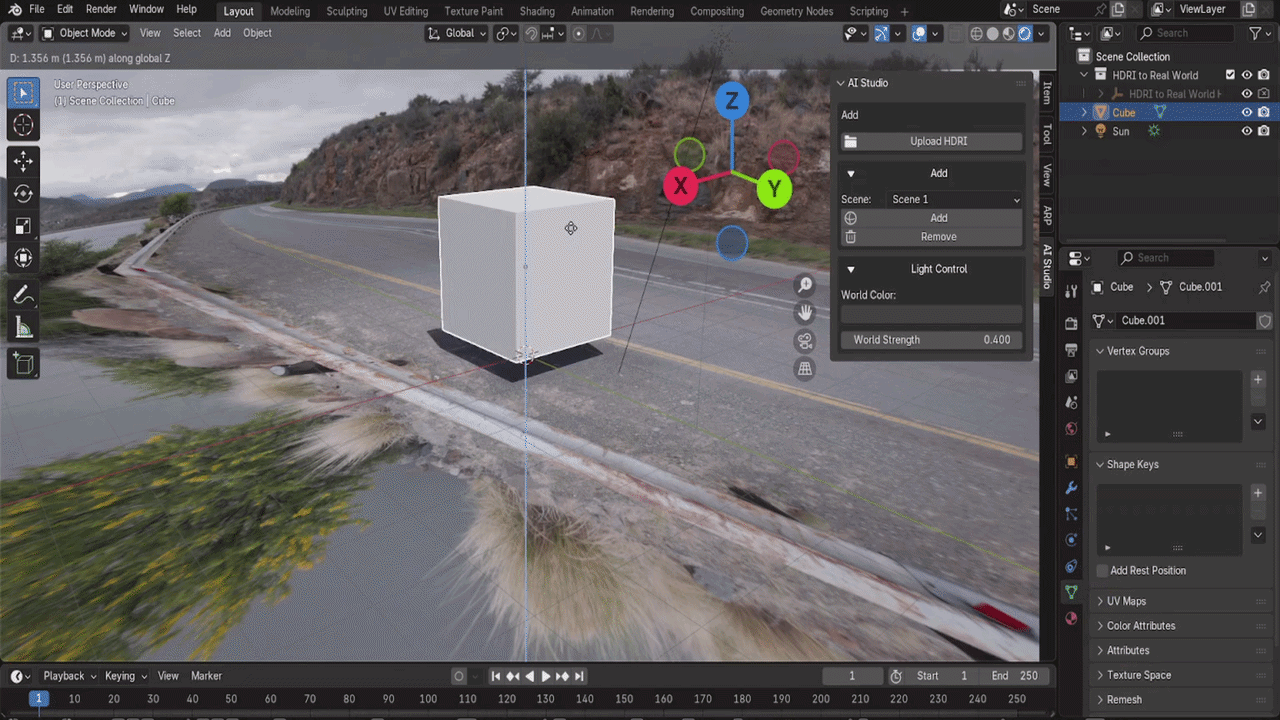Enable the Add Rest Position checkbox
1280x720 pixels.
[x=1103, y=571]
